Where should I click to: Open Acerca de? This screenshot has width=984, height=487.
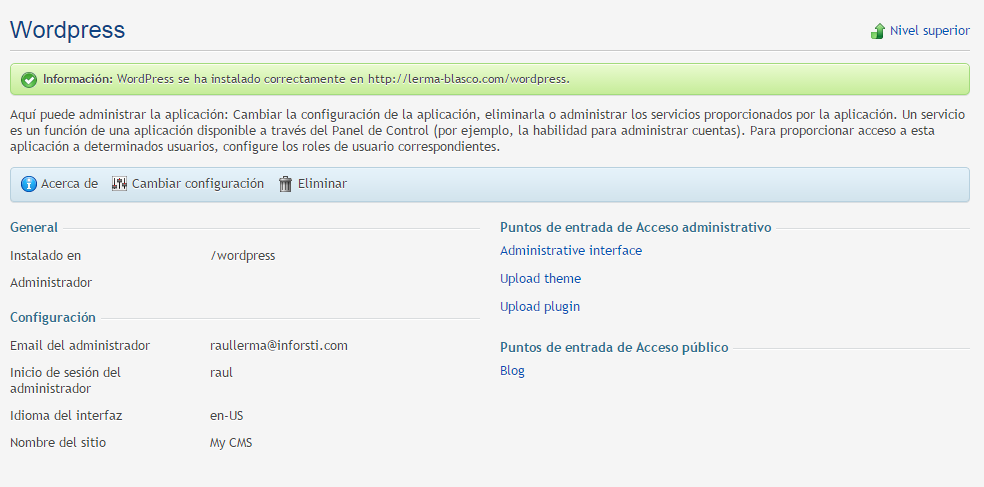(69, 184)
